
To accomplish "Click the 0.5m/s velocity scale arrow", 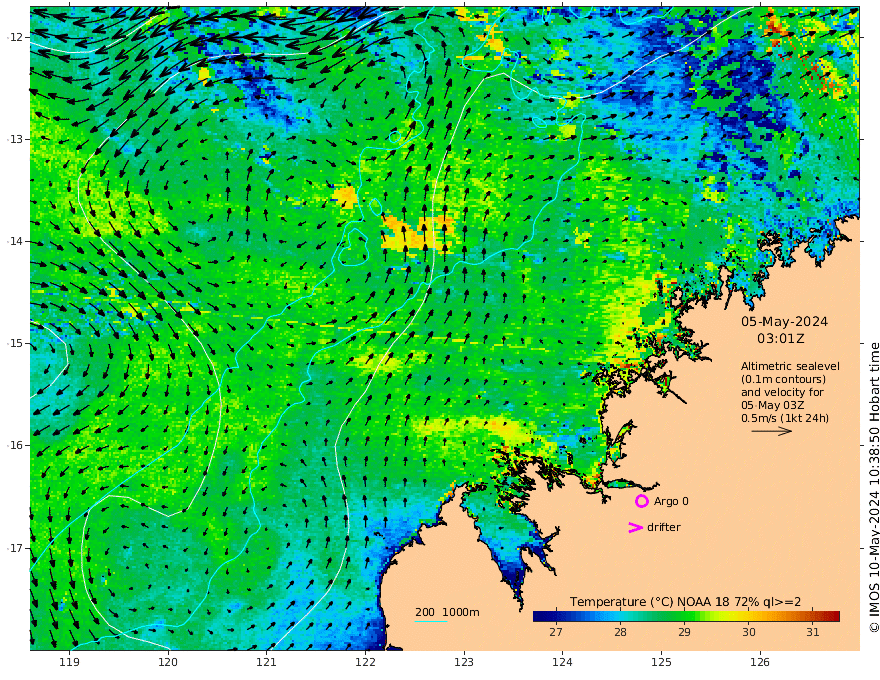I will point(772,431).
